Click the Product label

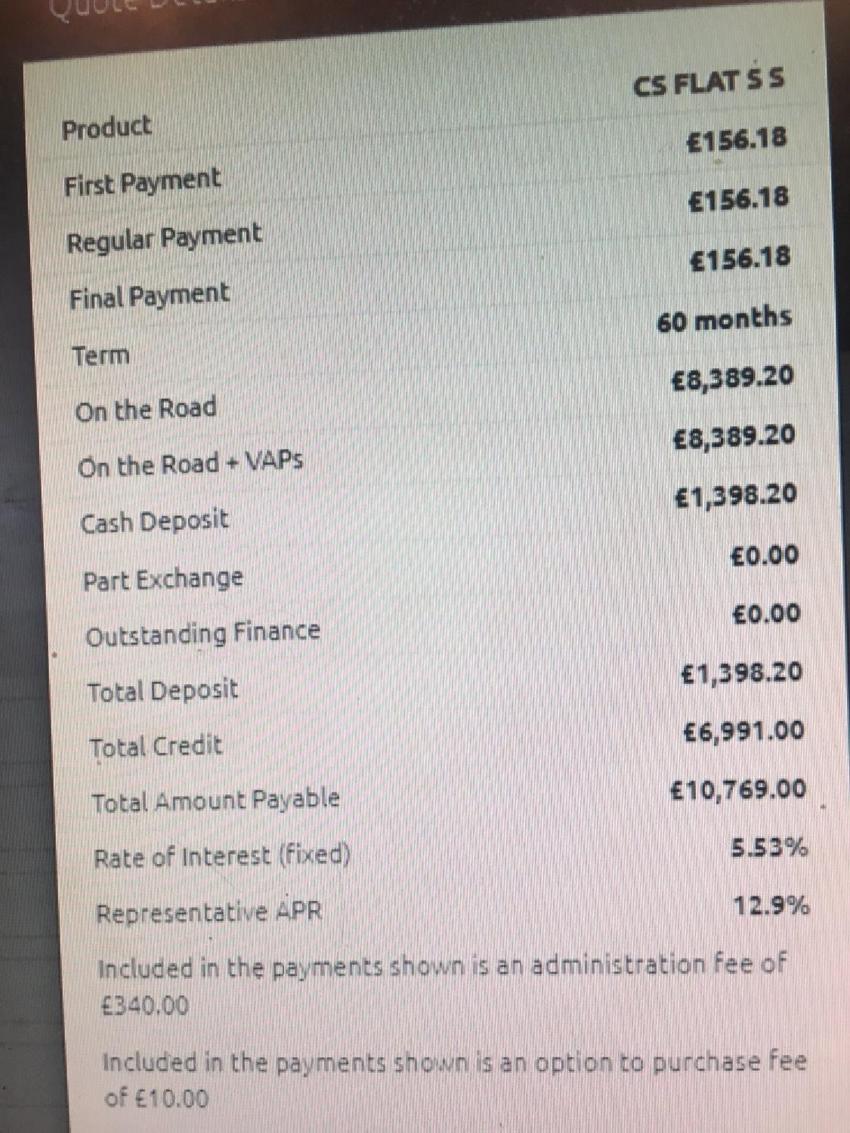pyautogui.click(x=107, y=128)
